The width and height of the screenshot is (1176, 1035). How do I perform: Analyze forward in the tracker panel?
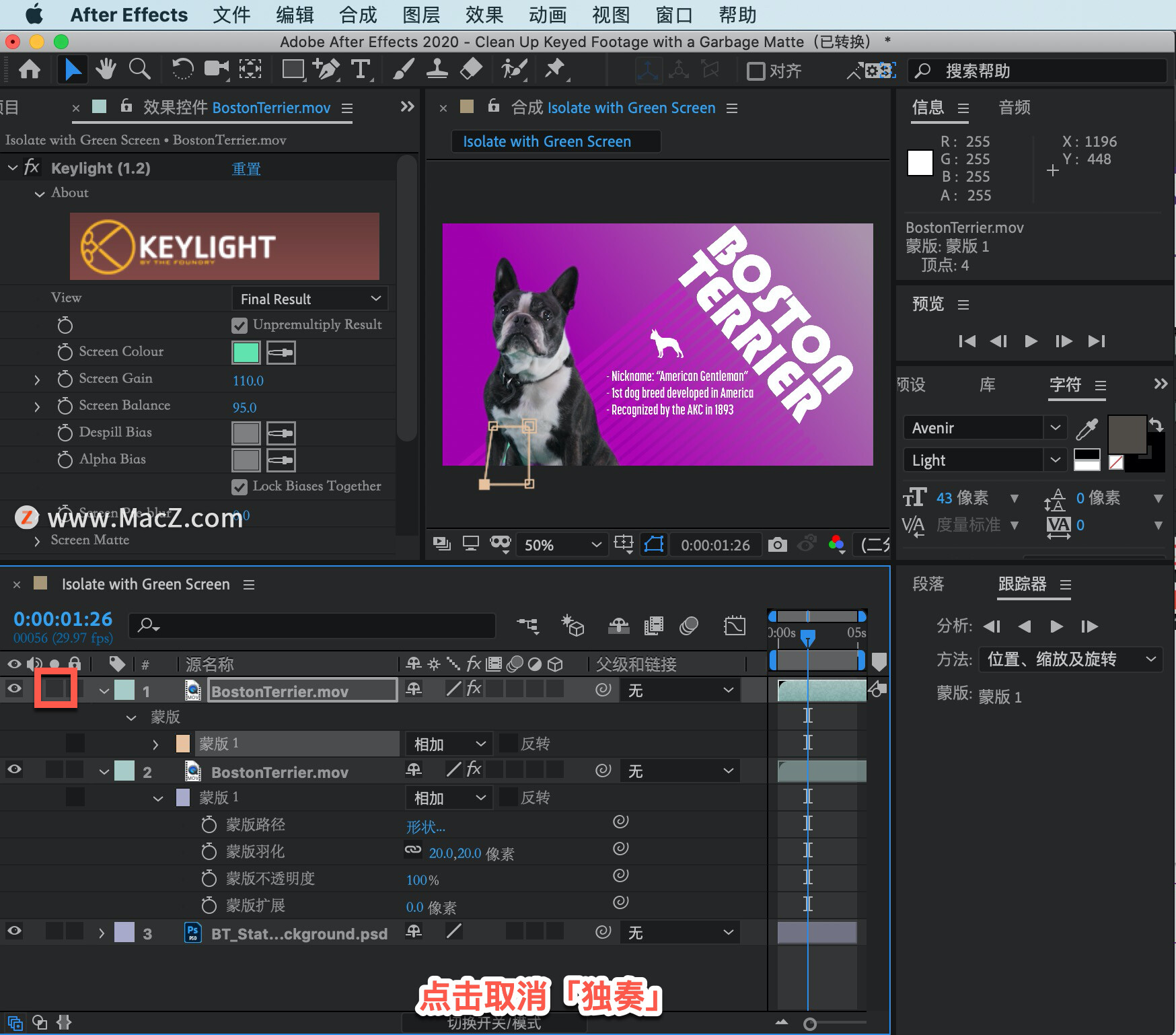coord(1056,627)
